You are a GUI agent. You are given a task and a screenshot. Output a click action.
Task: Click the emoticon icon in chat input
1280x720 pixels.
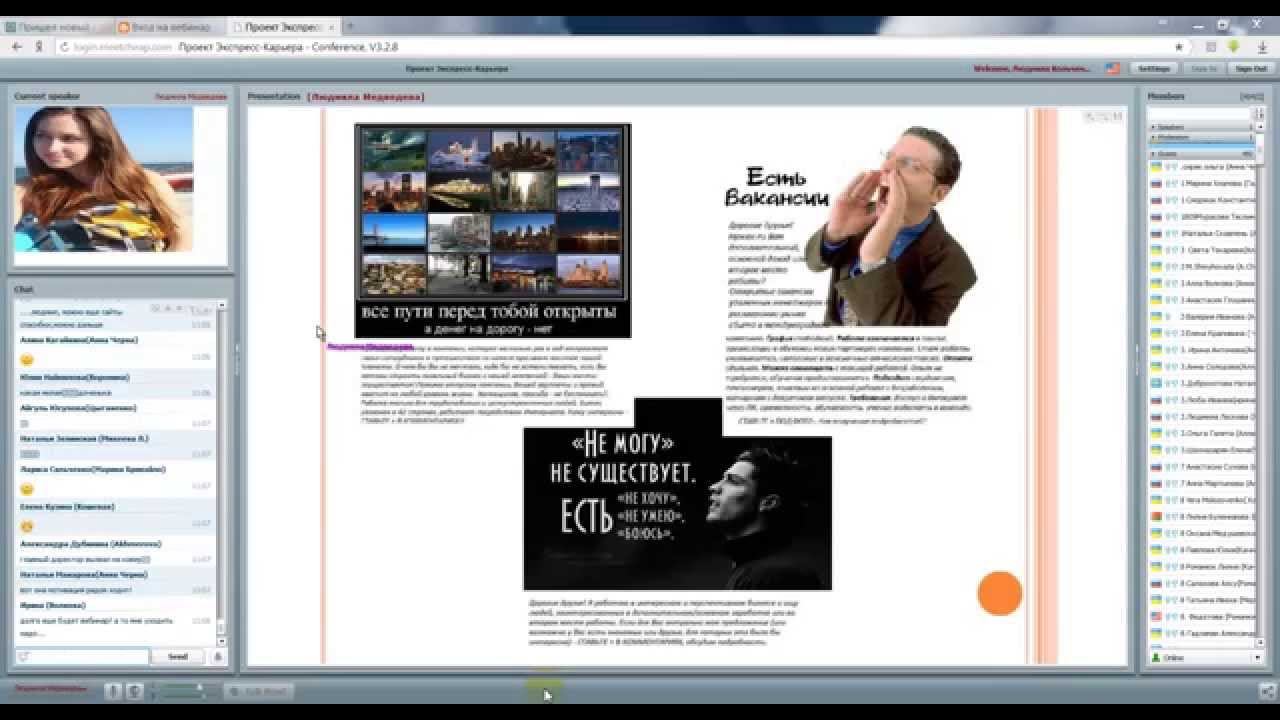[24, 657]
